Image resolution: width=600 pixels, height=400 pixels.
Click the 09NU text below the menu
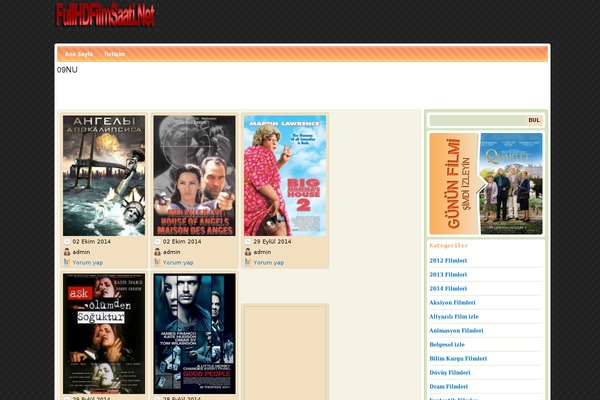(67, 70)
